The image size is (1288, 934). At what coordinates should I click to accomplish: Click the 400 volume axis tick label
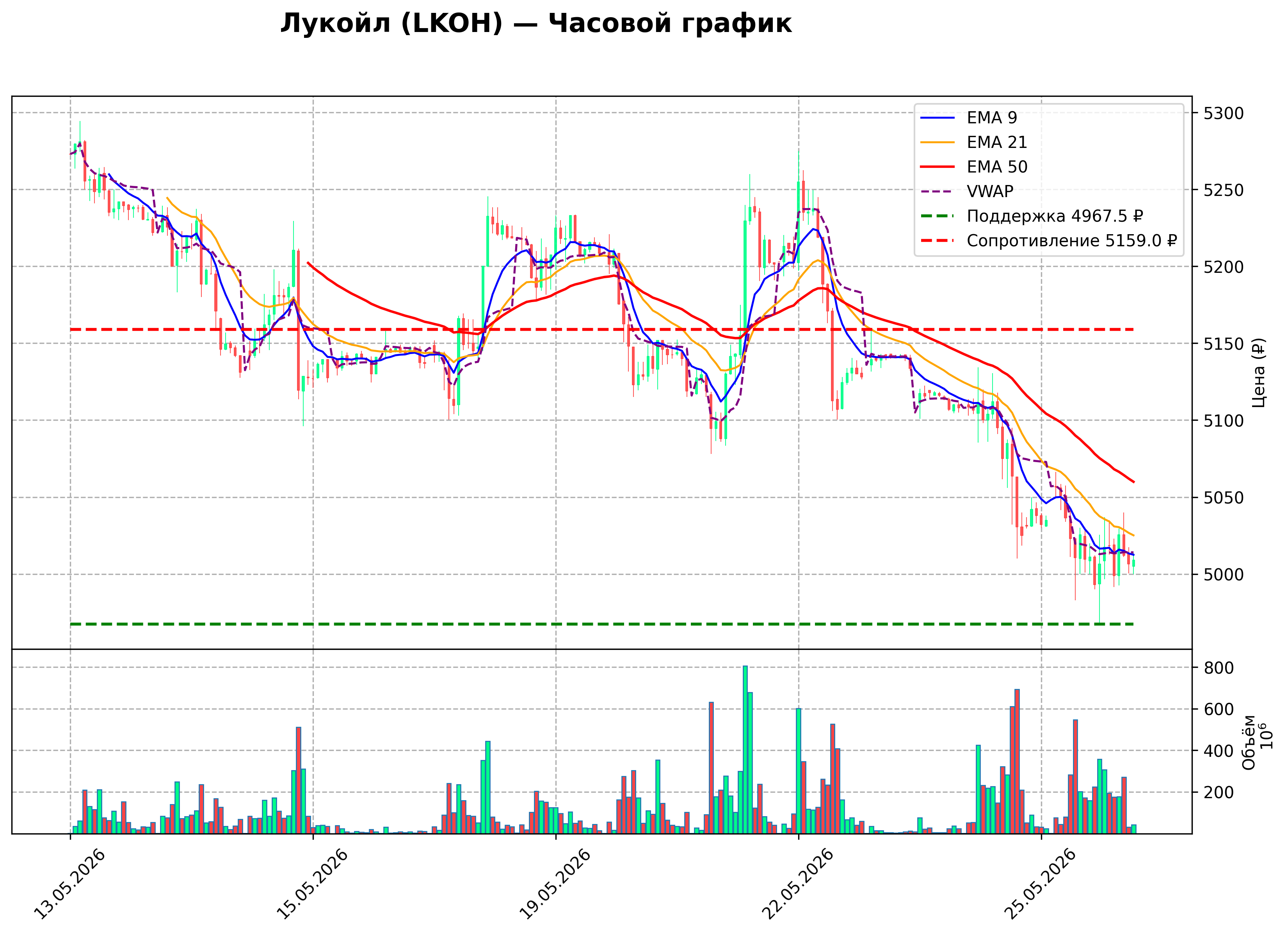click(1219, 751)
